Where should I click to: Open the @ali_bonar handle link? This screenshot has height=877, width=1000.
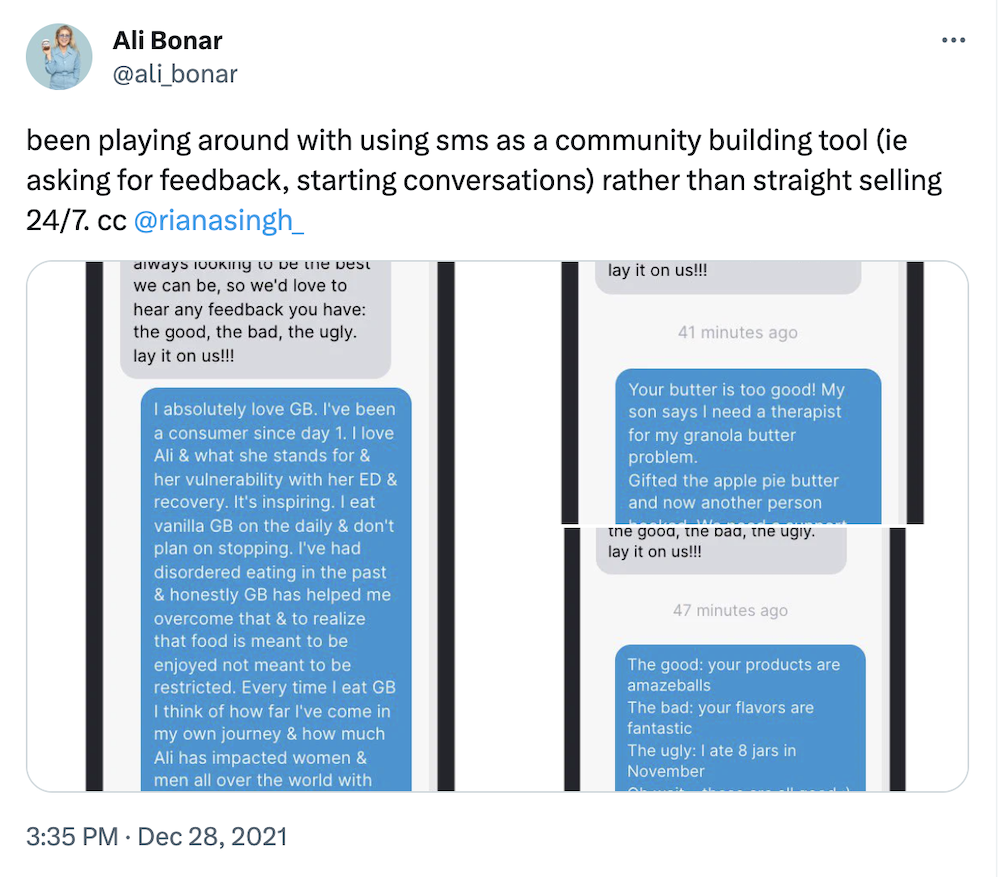coord(176,74)
